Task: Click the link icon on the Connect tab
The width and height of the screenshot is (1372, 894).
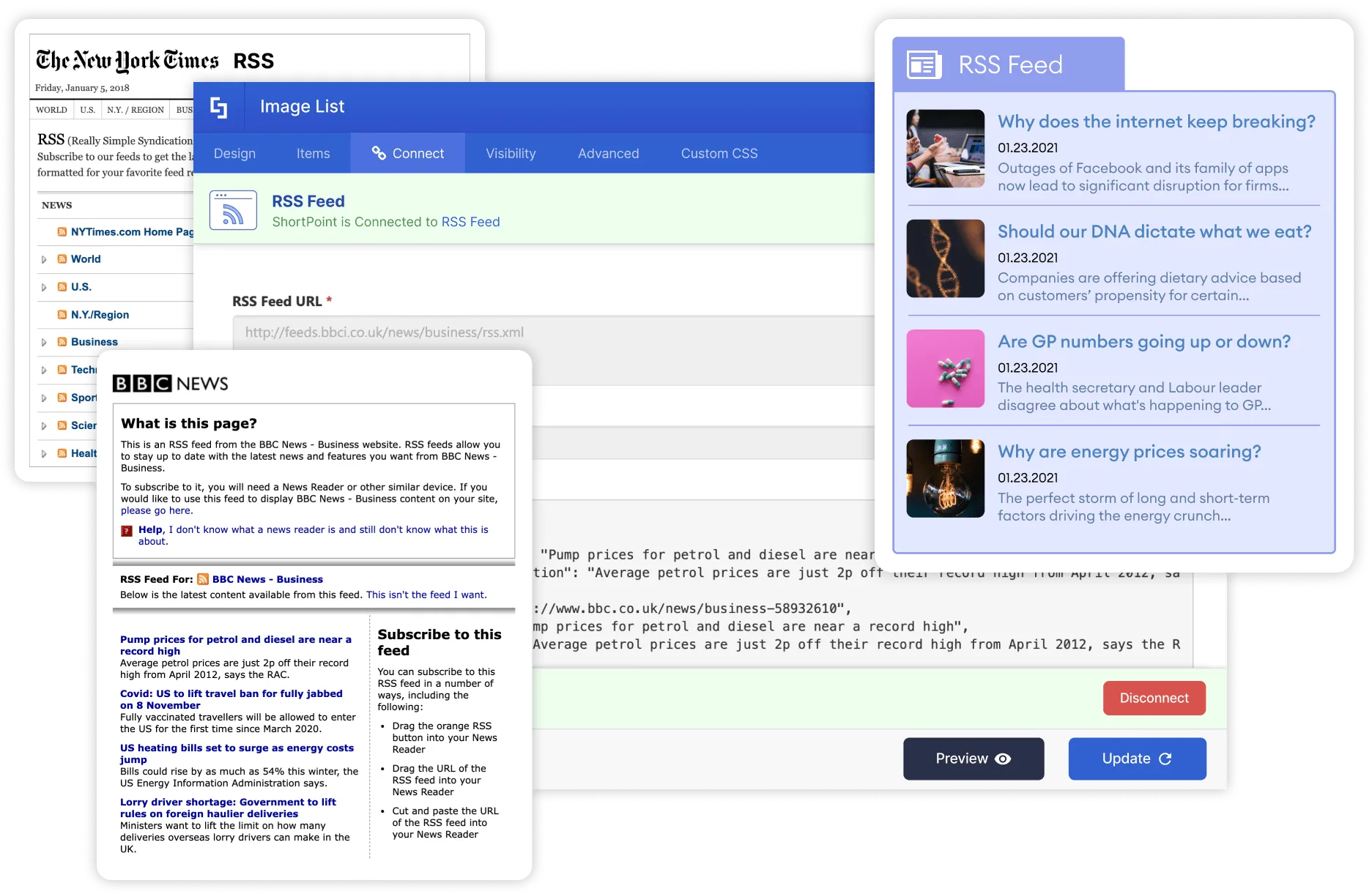Action: (x=379, y=152)
